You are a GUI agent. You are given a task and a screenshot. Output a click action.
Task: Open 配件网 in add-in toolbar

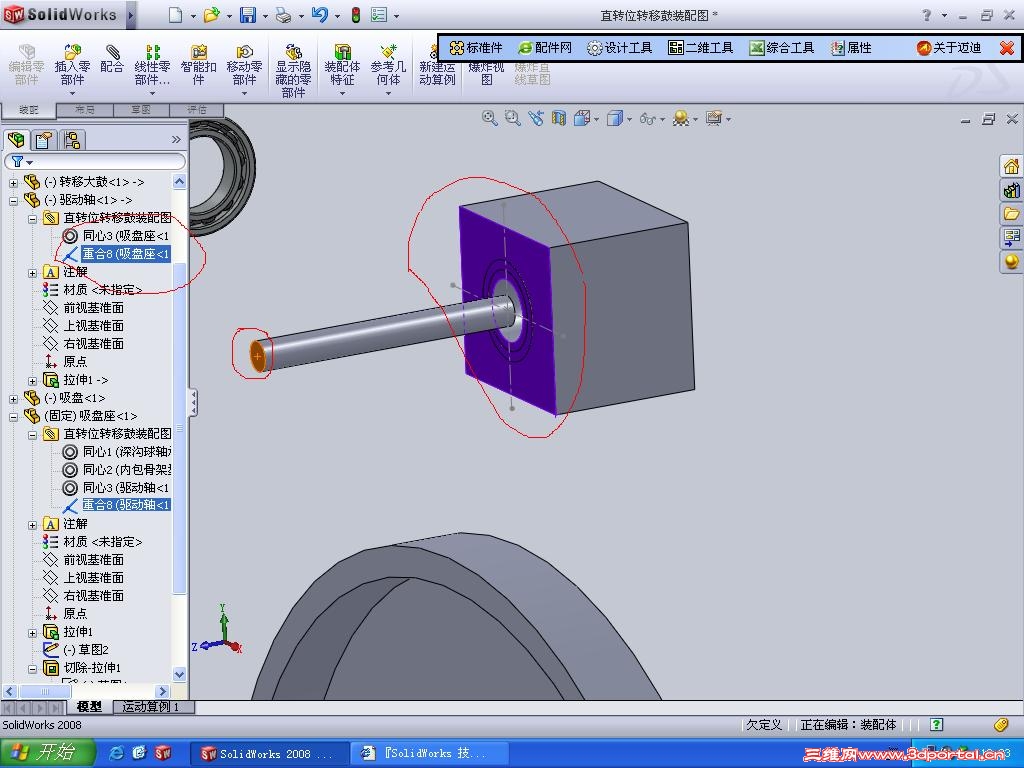point(545,48)
